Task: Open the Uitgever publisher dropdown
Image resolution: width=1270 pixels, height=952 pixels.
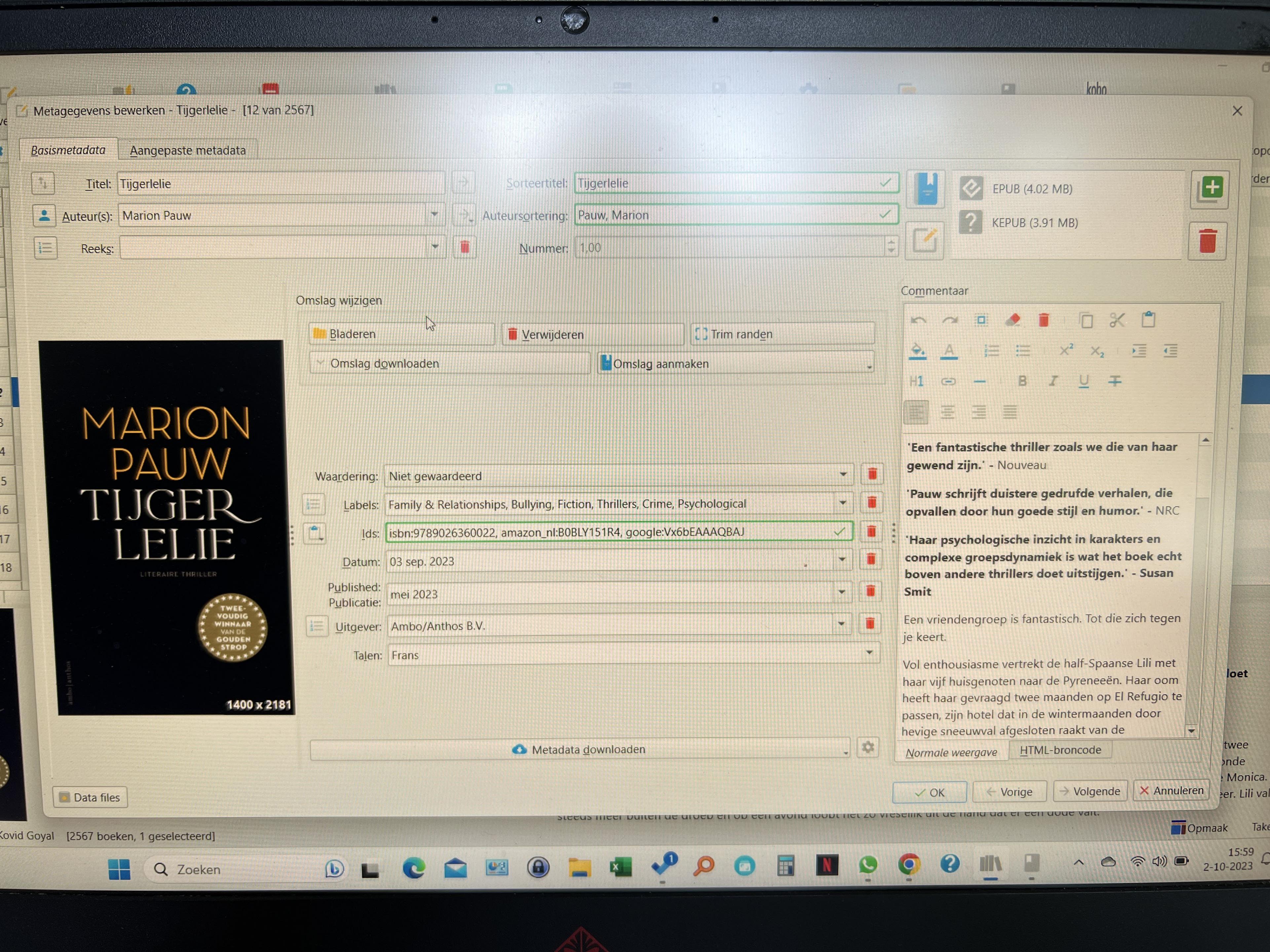Action: click(x=841, y=624)
